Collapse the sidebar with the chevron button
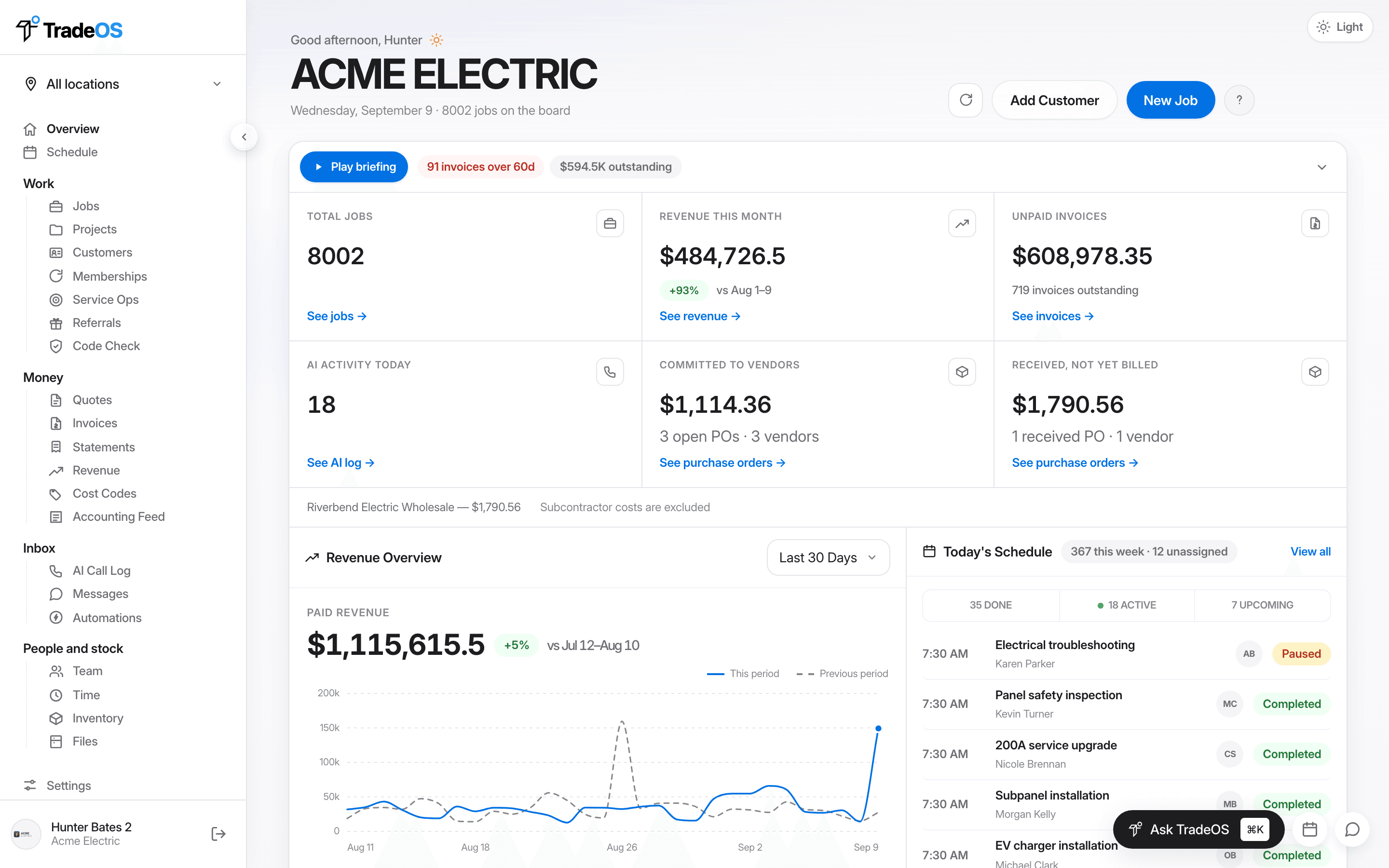This screenshot has height=868, width=1389. tap(244, 137)
